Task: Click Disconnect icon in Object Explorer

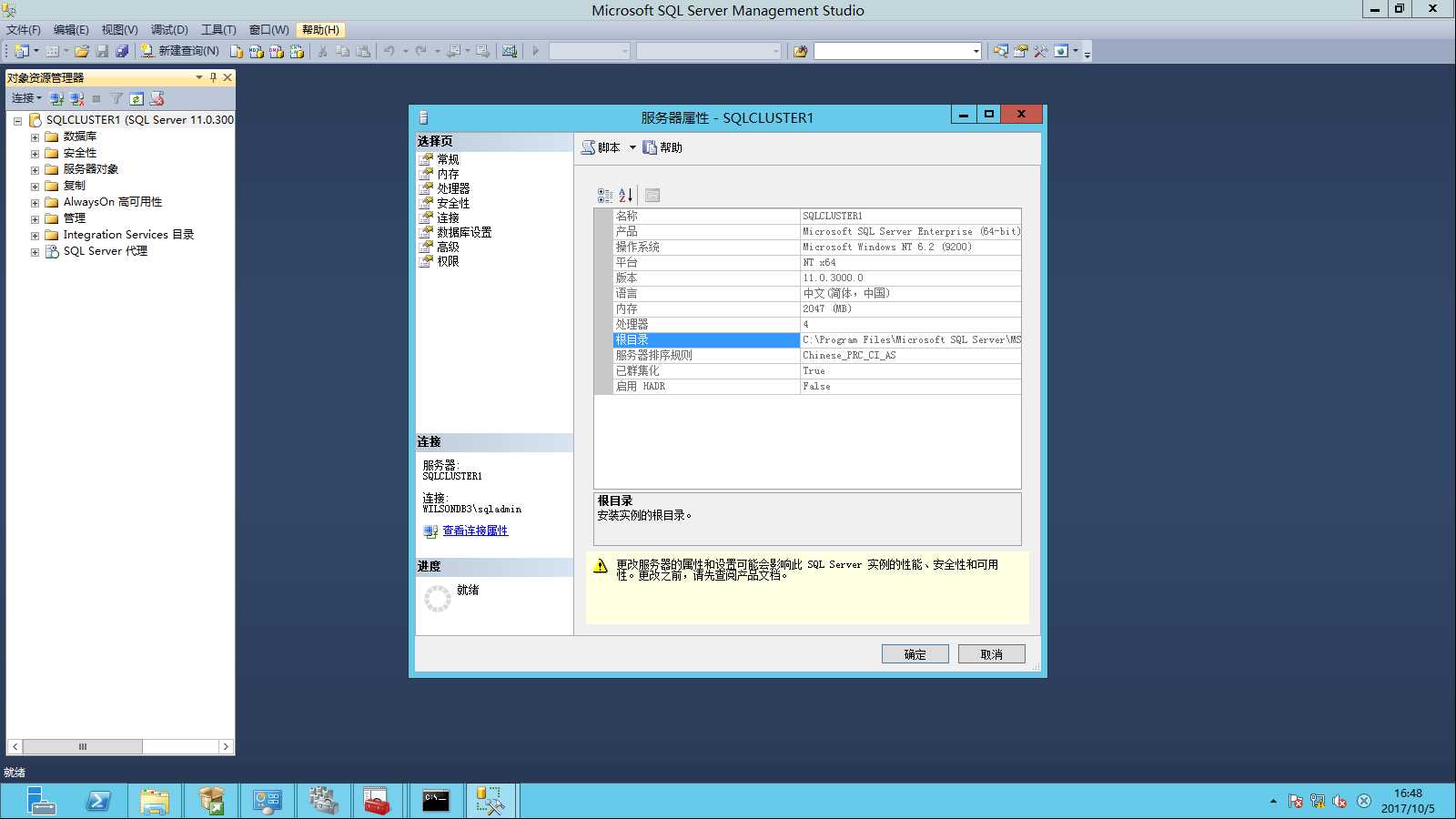Action: 76,98
